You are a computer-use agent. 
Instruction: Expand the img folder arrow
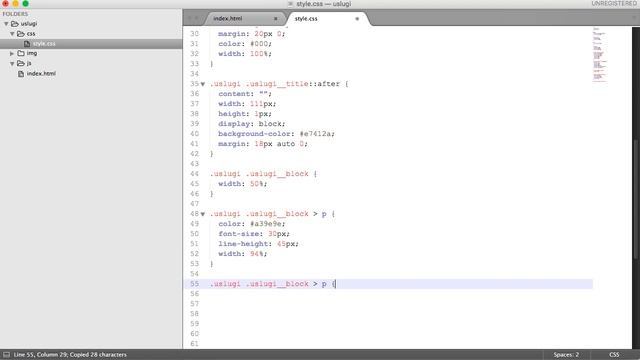12,53
